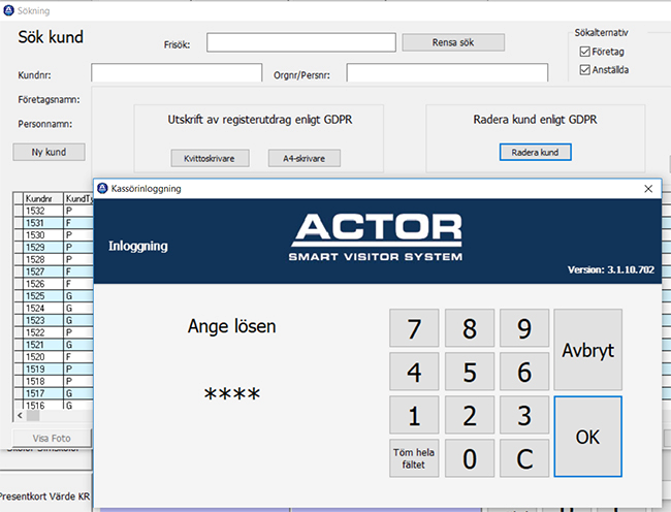Select customer row 1525
671x512 pixels.
(x=53, y=296)
